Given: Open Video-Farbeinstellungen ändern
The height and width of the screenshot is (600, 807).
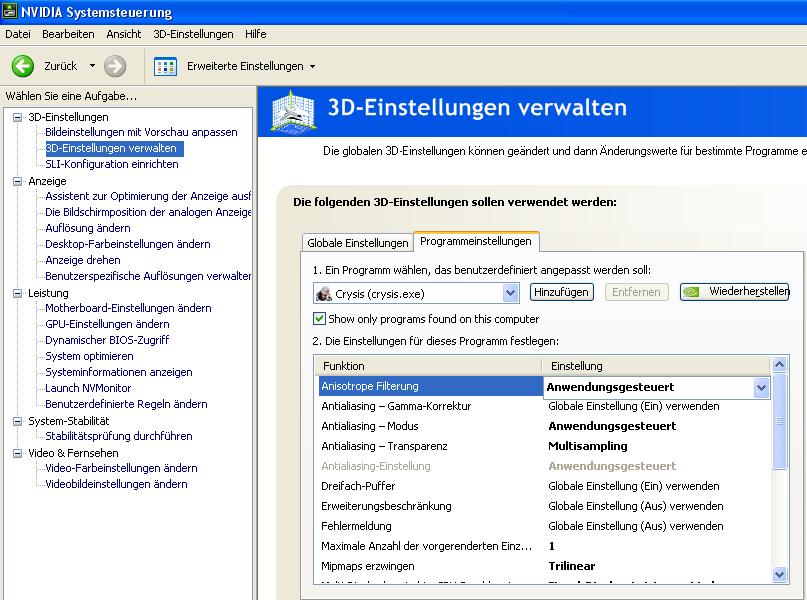Looking at the screenshot, I should click(121, 468).
